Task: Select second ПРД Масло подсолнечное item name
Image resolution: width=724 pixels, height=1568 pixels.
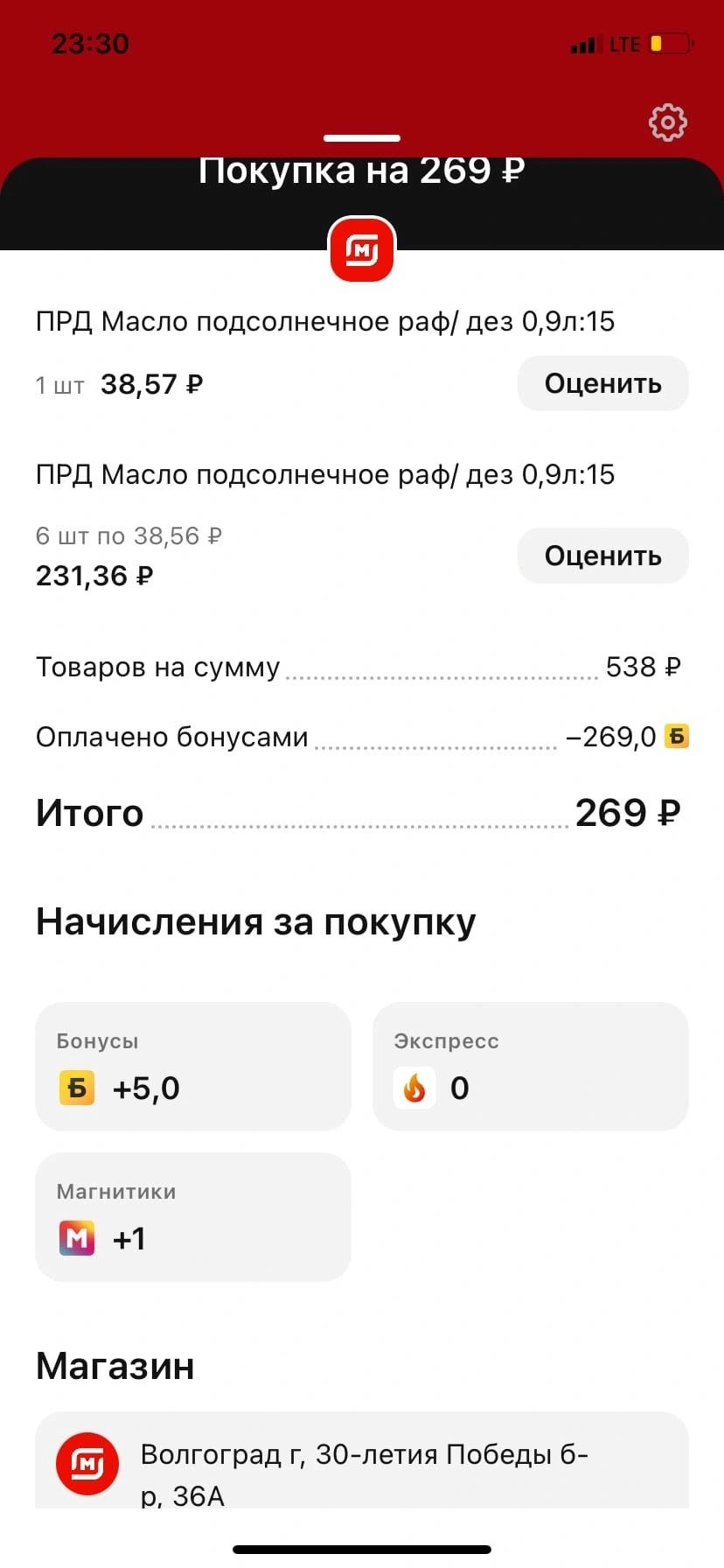Action: click(325, 475)
